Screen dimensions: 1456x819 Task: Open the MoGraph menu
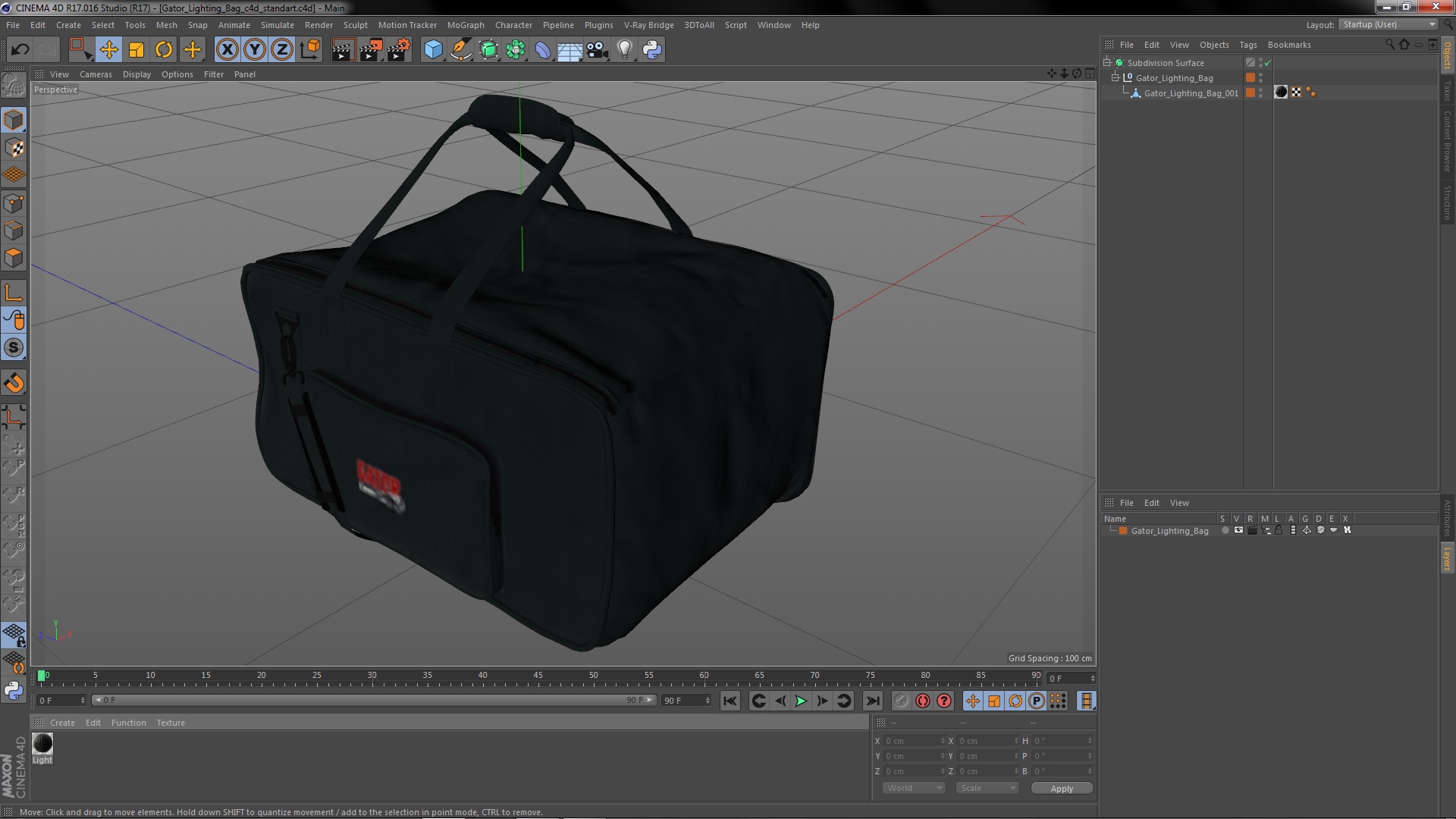click(466, 25)
